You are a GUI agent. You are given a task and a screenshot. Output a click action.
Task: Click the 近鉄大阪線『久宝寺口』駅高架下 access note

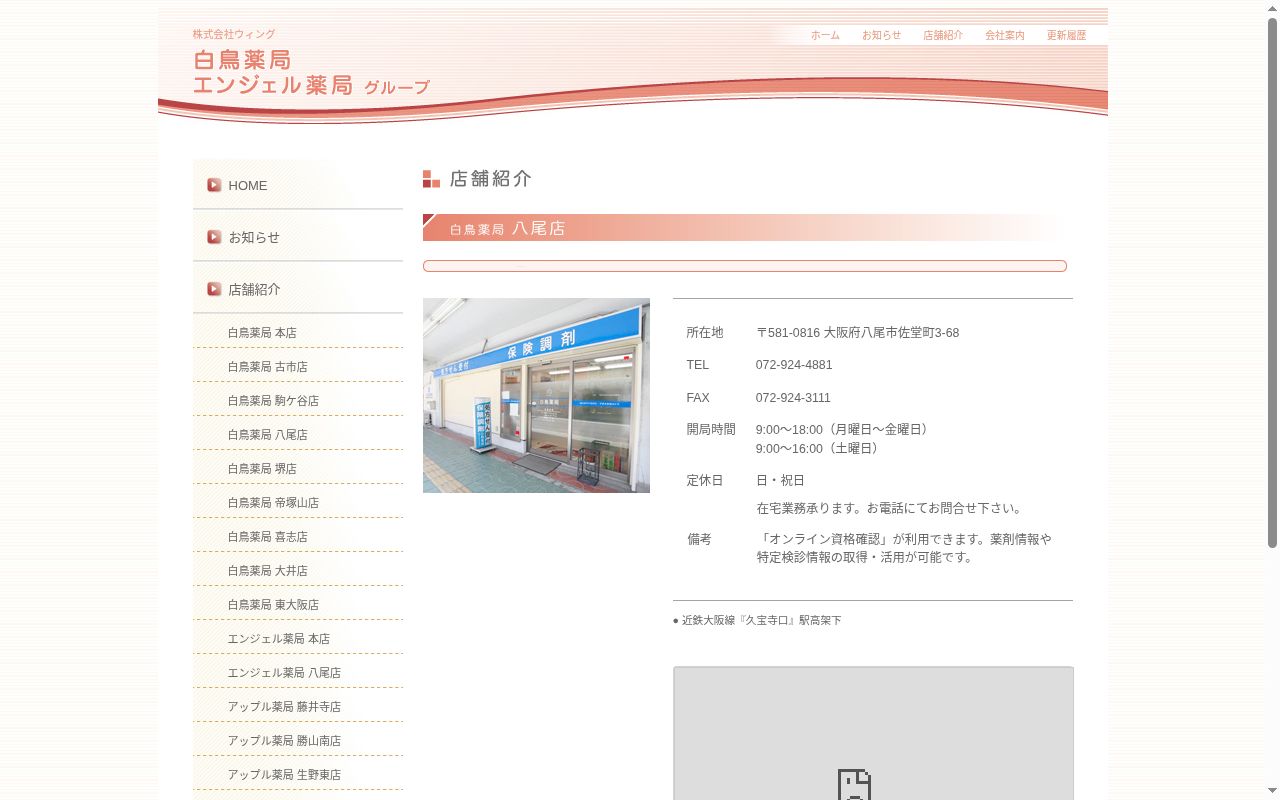click(x=757, y=621)
